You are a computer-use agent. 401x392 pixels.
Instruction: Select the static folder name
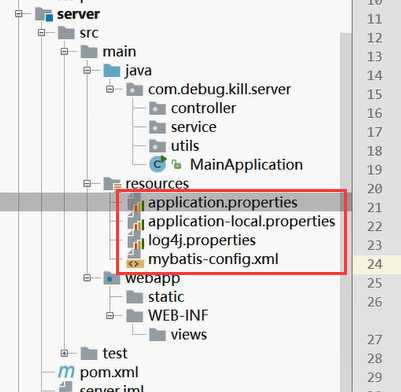(166, 297)
